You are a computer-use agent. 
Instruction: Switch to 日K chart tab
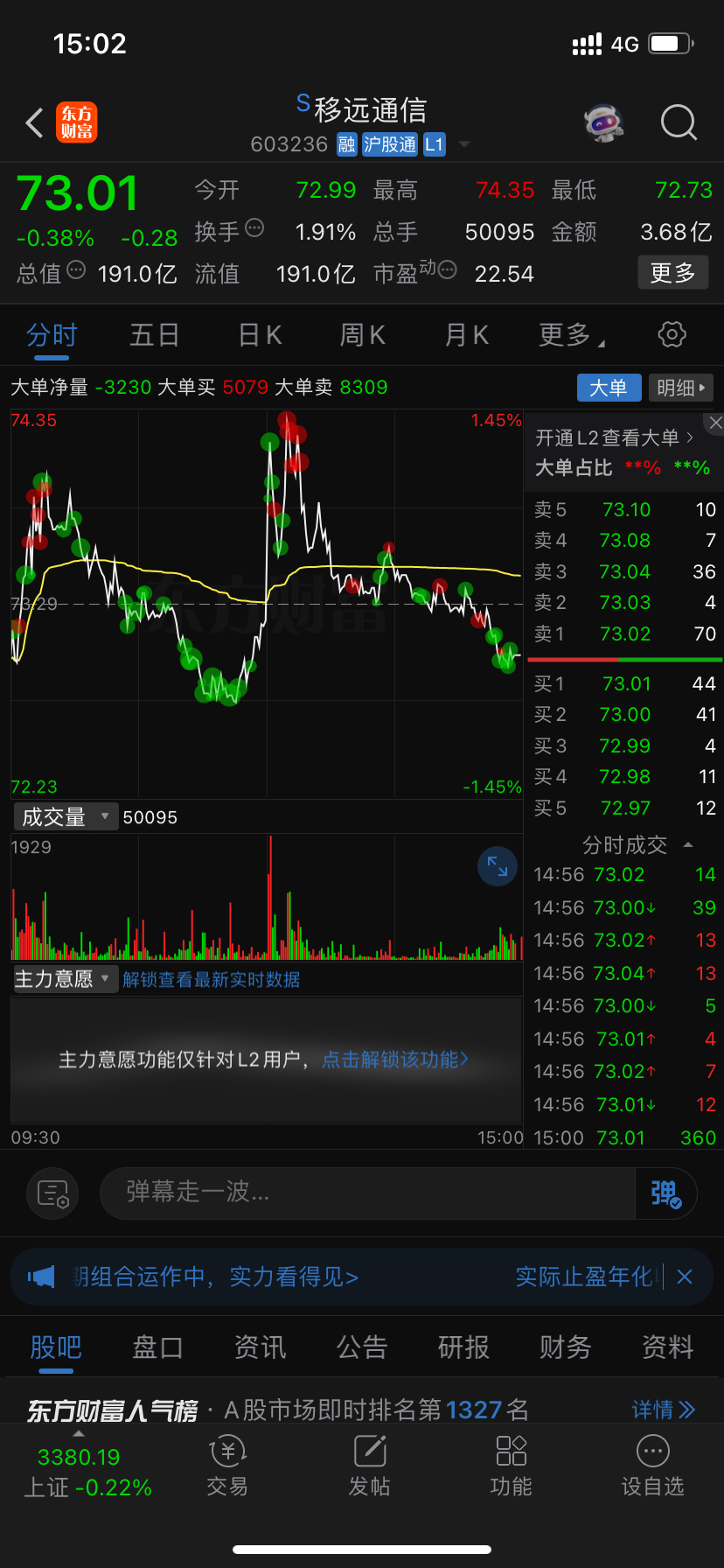260,335
